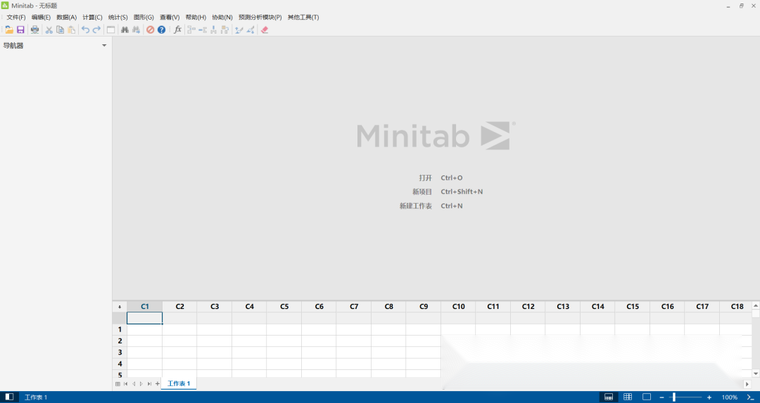760x403 pixels.
Task: Go to first worksheet tab arrow
Action: click(x=126, y=384)
